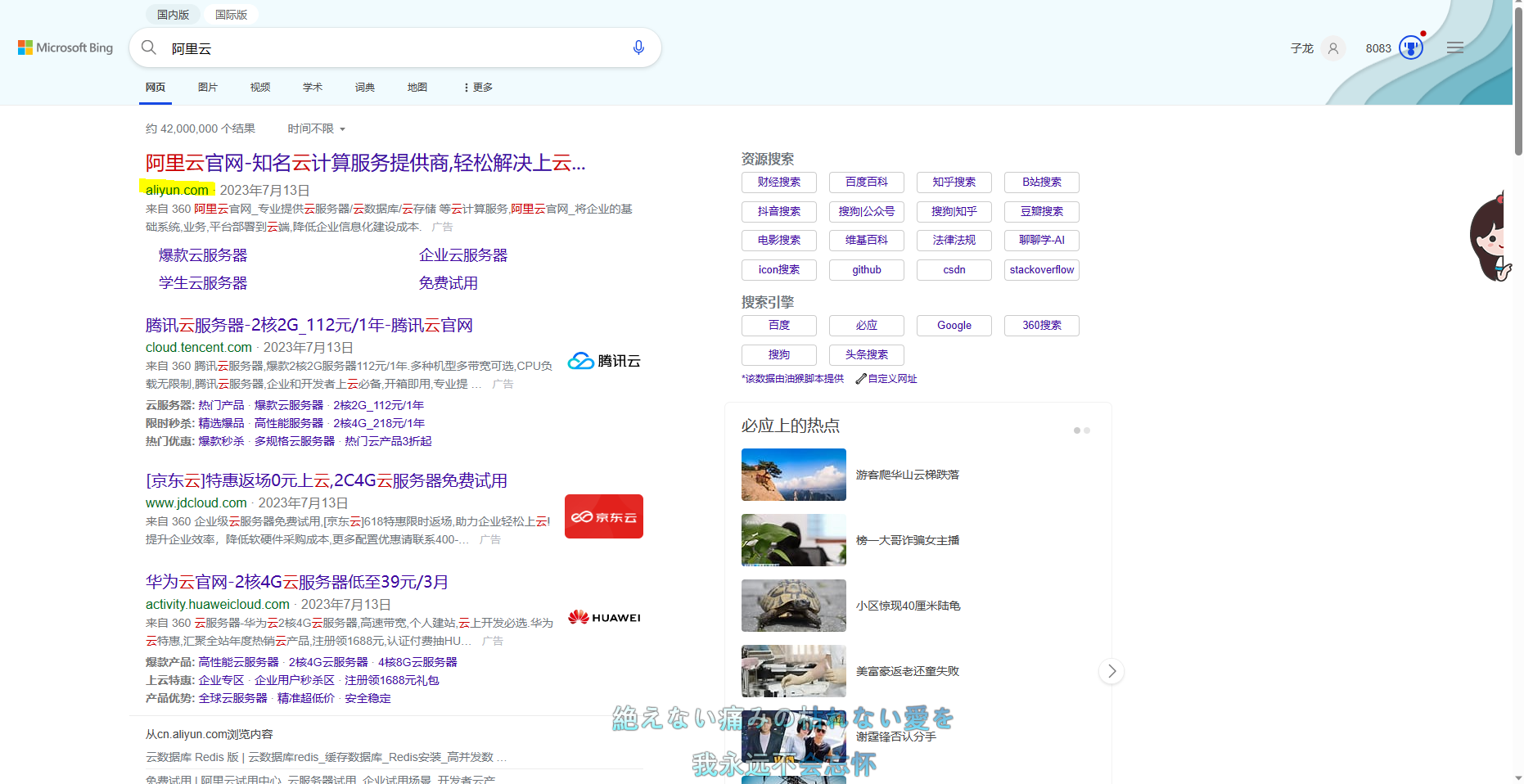Click the github button
The height and width of the screenshot is (784, 1524).
867,270
